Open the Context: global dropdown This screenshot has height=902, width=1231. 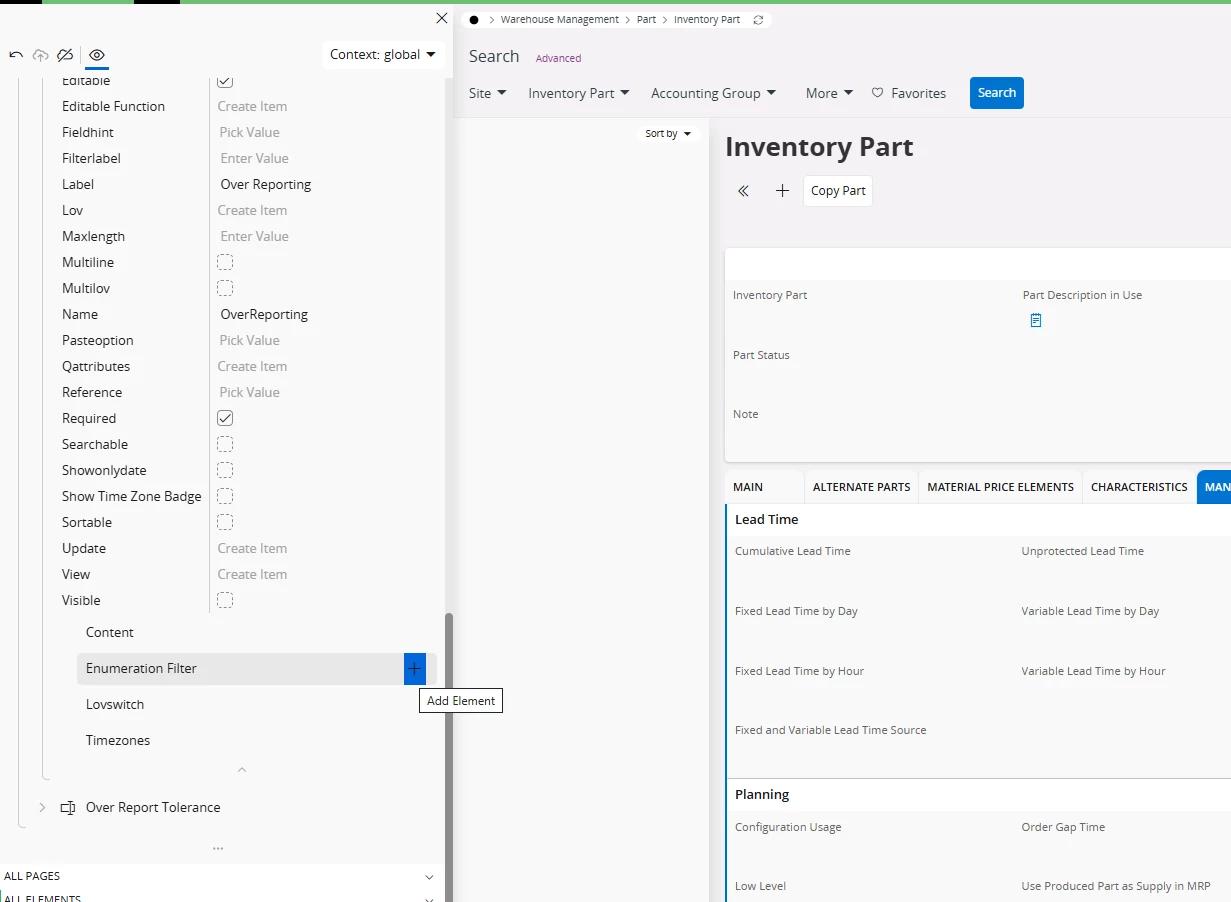(384, 54)
